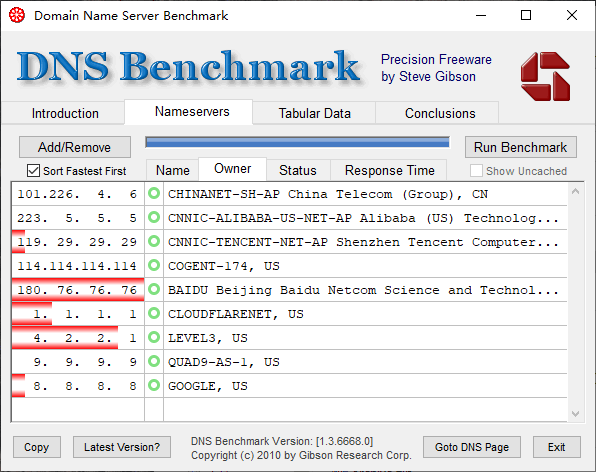Click the Add/Remove button

pos(75,147)
